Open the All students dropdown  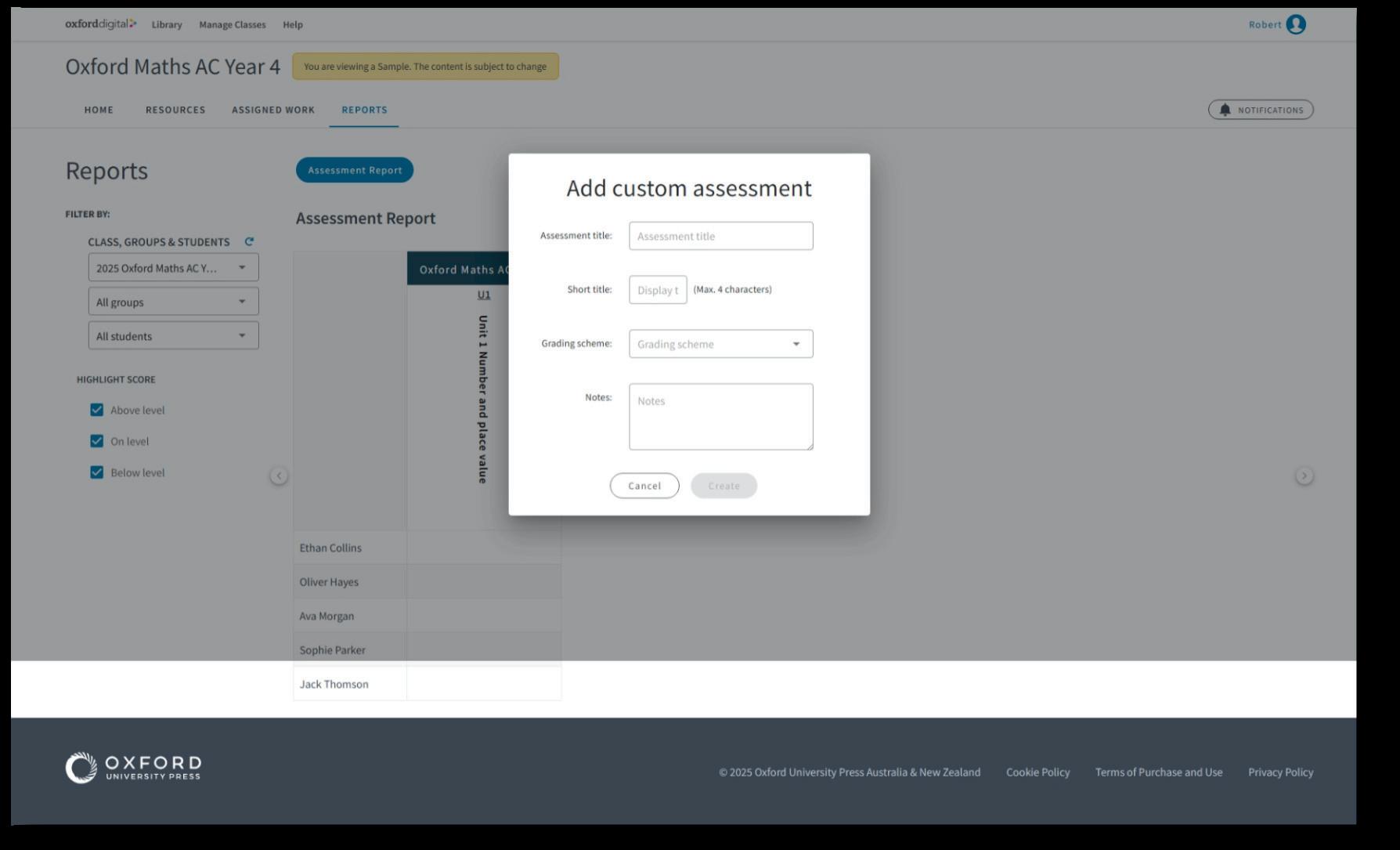click(x=173, y=336)
